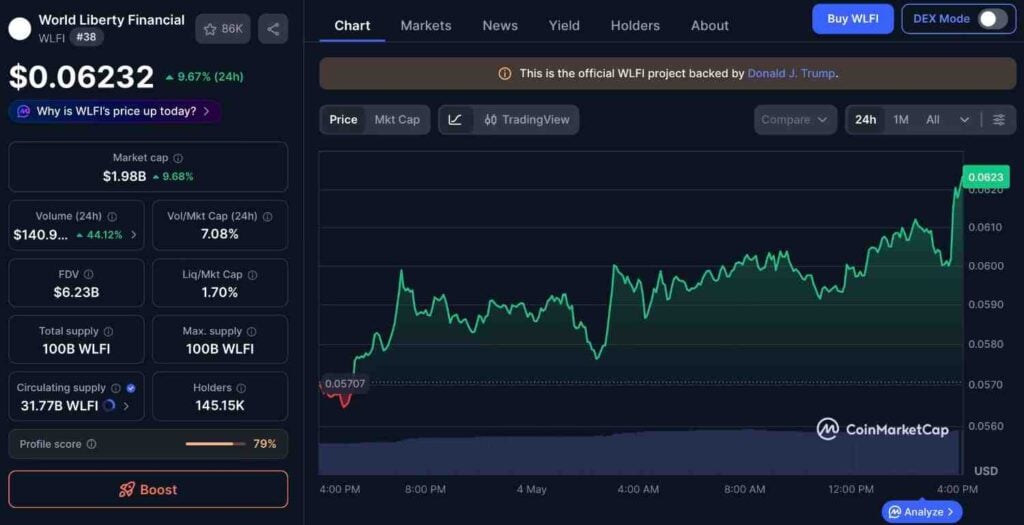Click the 145.15K holders value
Viewport: 1024px width, 525px height.
point(220,406)
